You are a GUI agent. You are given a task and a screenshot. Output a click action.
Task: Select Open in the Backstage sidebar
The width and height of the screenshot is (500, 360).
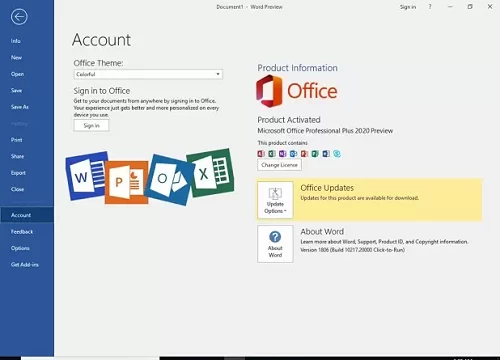[x=17, y=74]
